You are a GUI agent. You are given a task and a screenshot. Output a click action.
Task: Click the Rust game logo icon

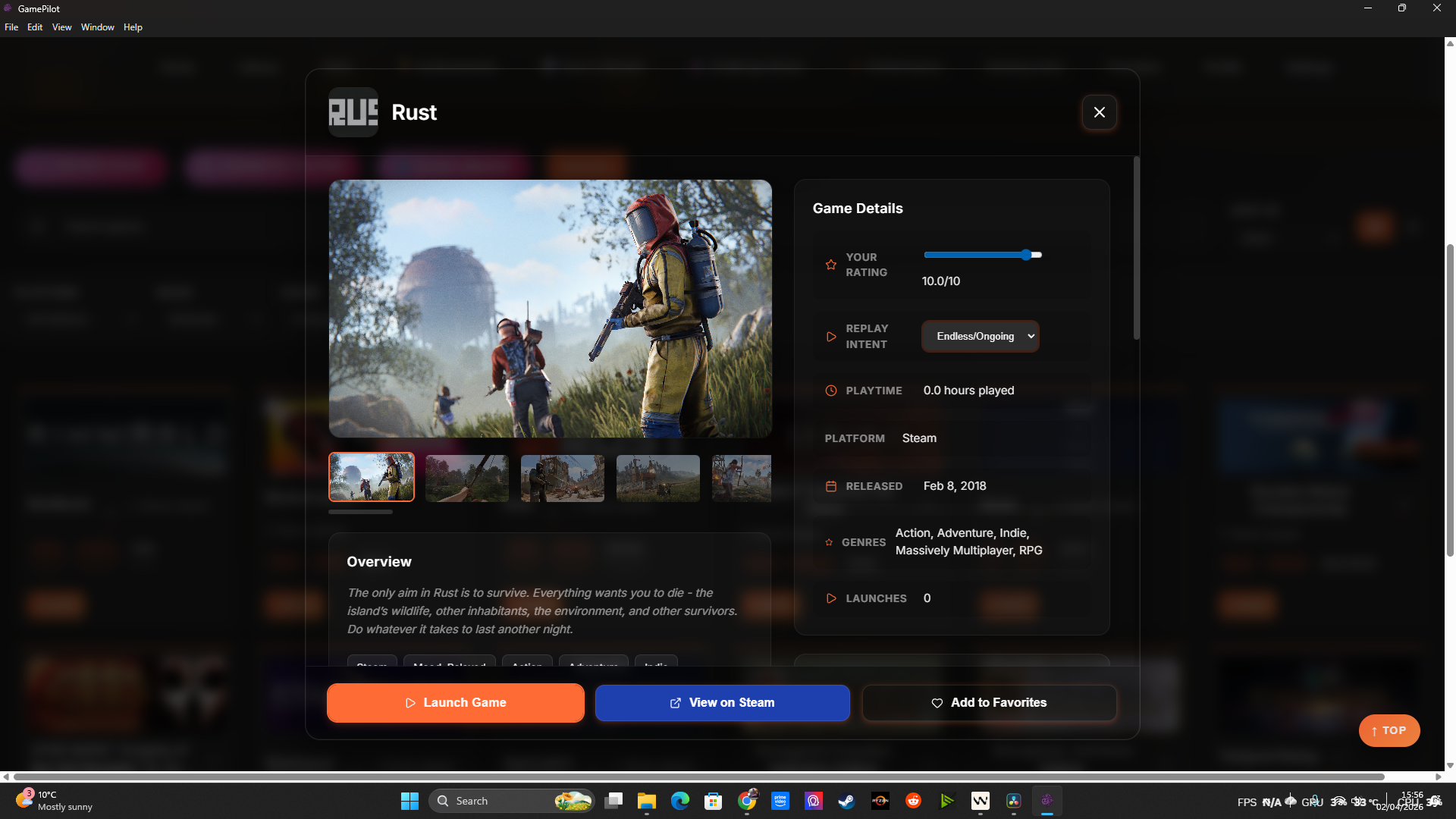click(x=353, y=112)
